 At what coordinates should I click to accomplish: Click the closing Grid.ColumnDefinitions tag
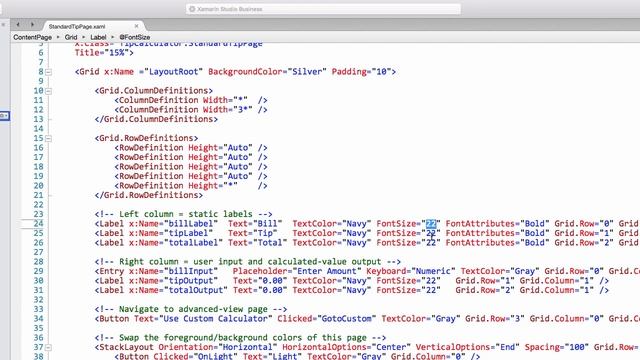[156, 119]
